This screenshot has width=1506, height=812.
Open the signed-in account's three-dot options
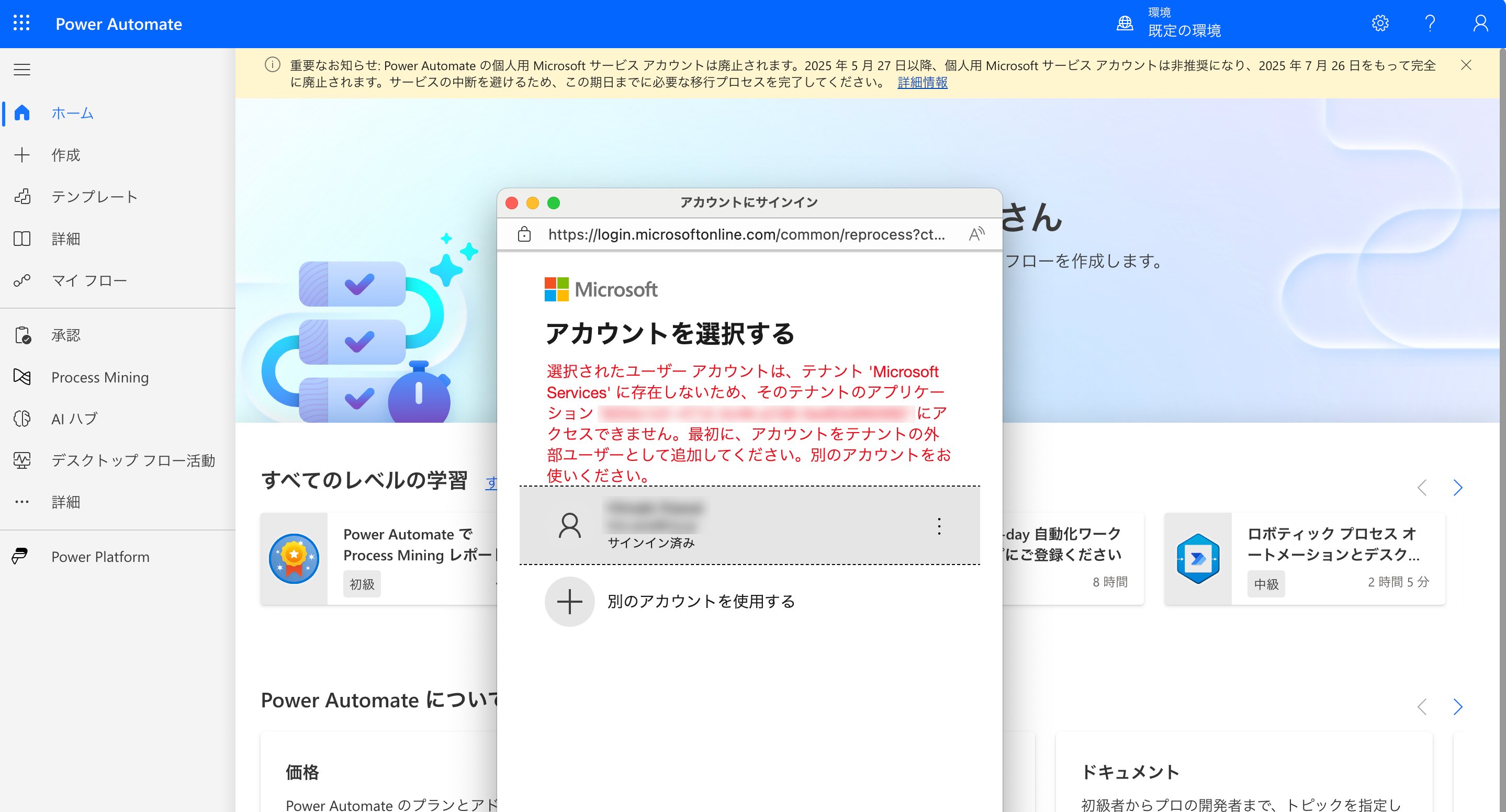(939, 526)
